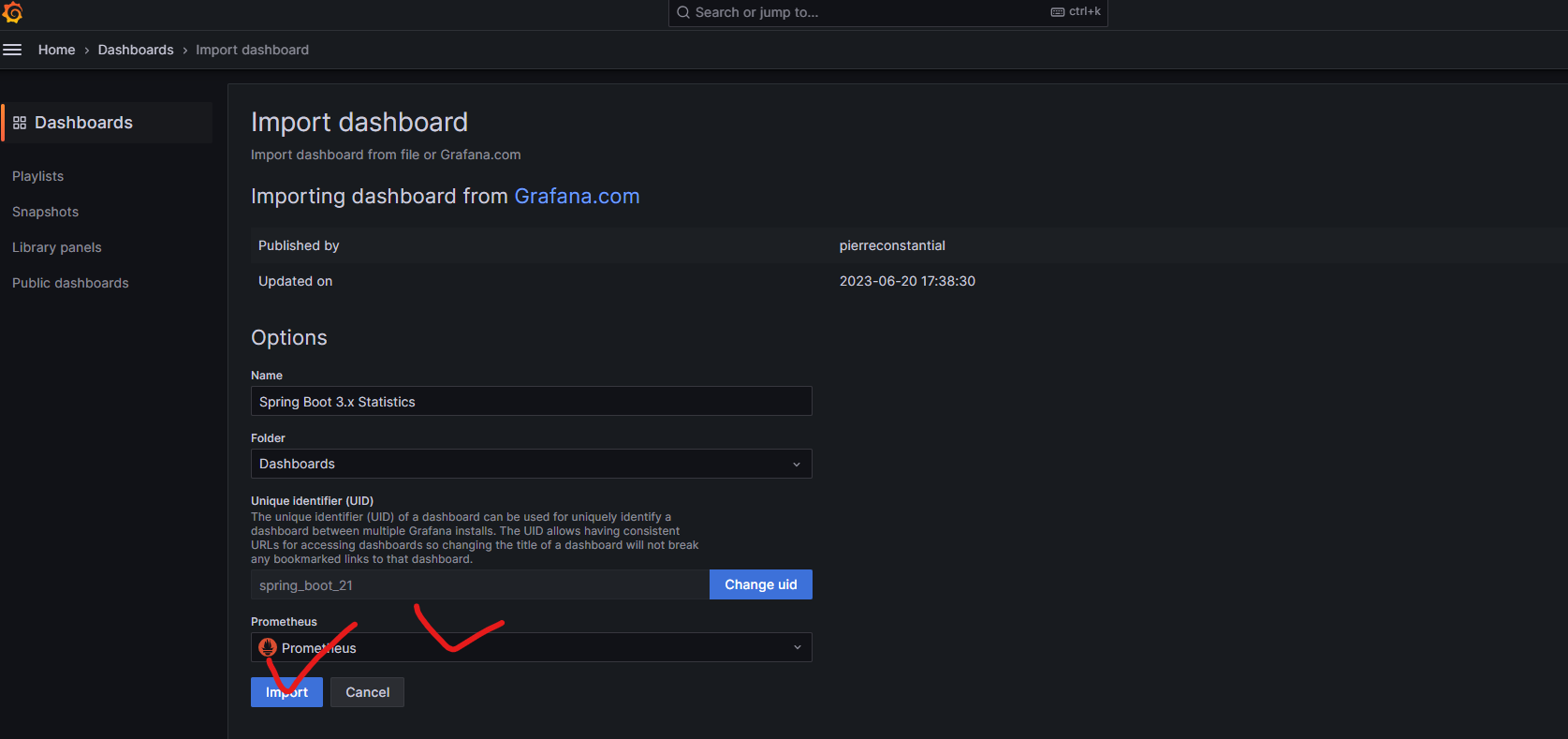Click the ctrl+k keyboard shortcut icon
The width and height of the screenshot is (1568, 739).
pos(1058,12)
